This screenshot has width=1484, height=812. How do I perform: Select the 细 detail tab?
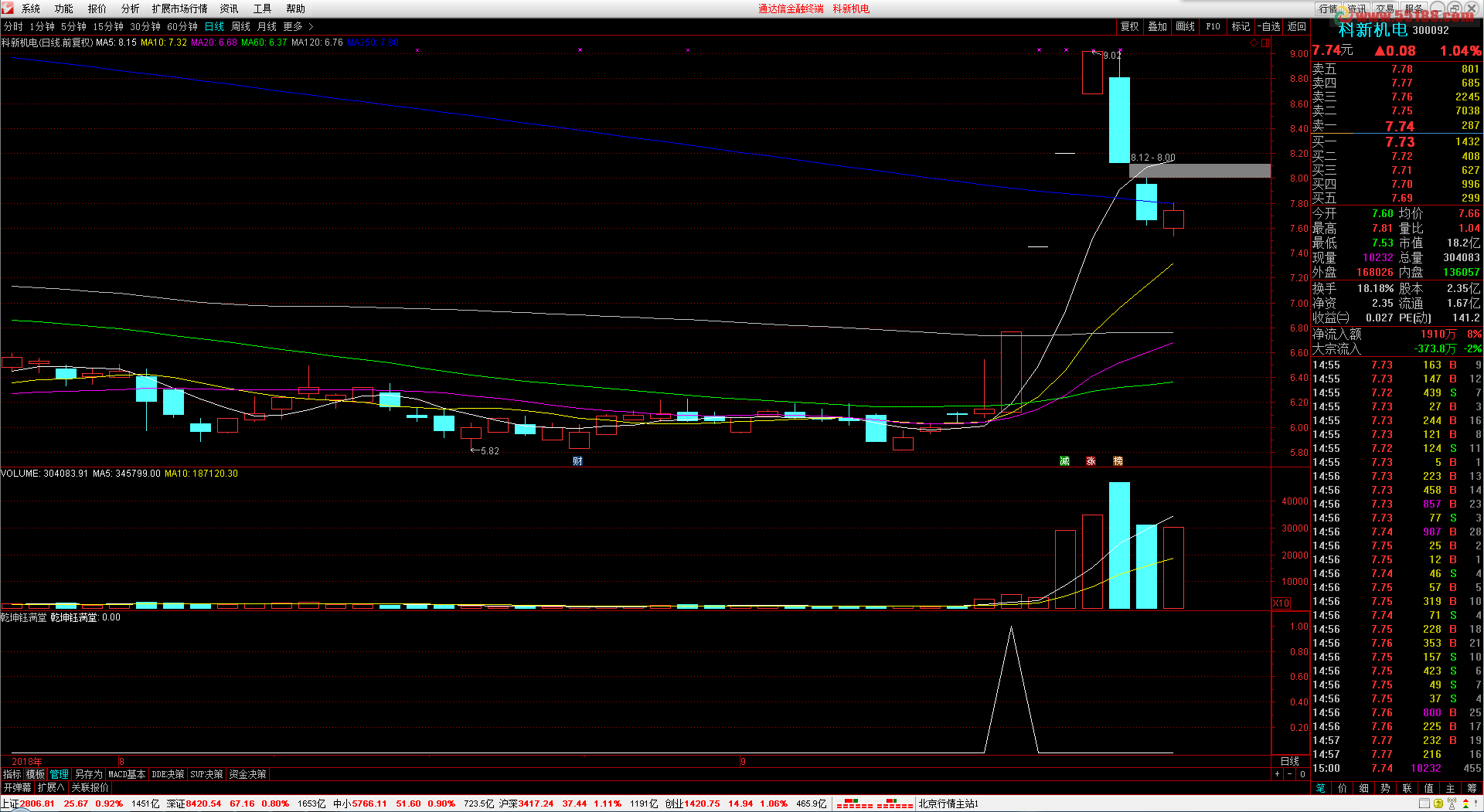(x=1364, y=788)
